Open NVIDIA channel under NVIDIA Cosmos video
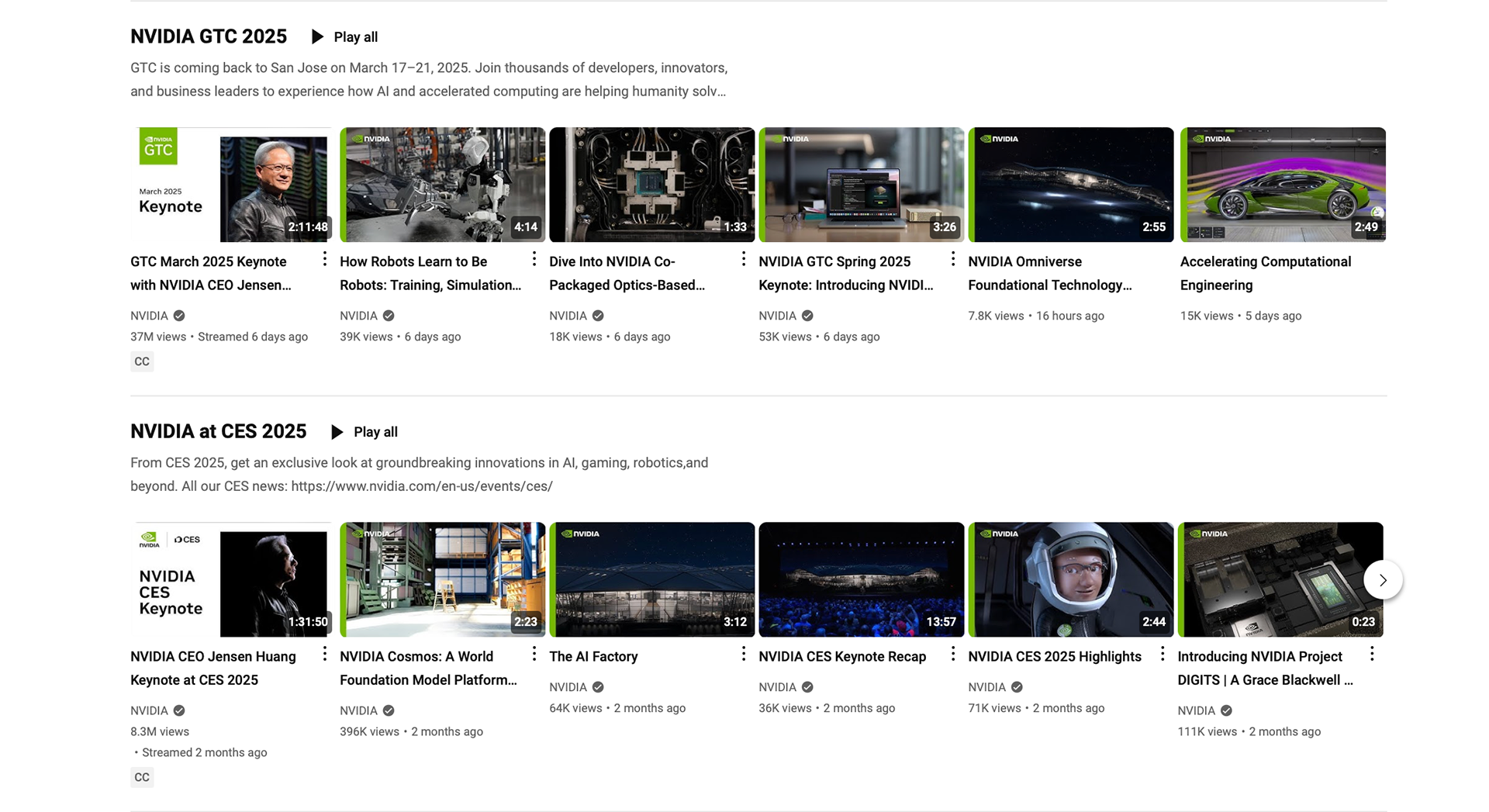 coord(358,710)
